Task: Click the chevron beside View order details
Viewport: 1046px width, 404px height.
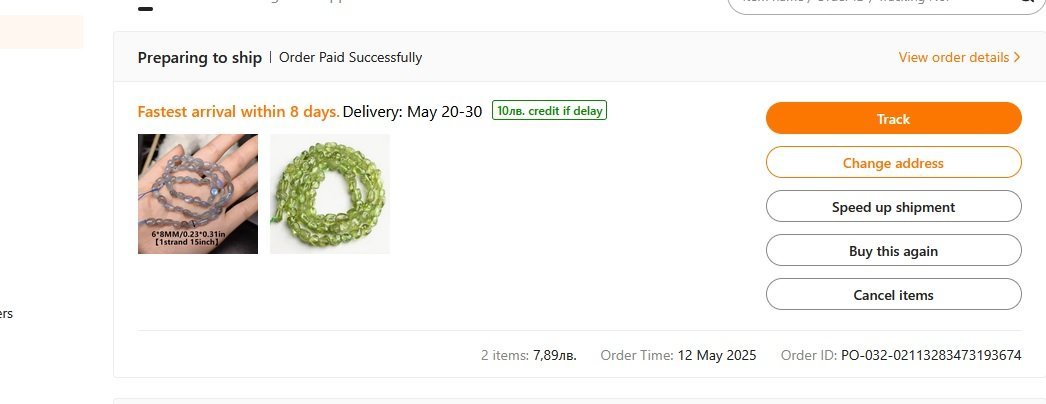Action: 1017,57
